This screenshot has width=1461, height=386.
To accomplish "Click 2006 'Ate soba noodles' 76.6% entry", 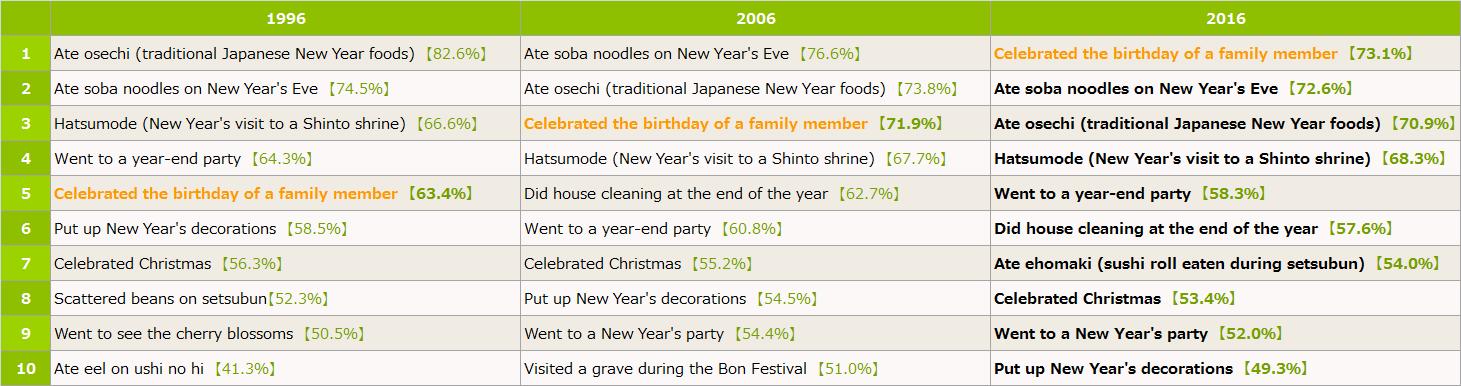I will click(692, 53).
